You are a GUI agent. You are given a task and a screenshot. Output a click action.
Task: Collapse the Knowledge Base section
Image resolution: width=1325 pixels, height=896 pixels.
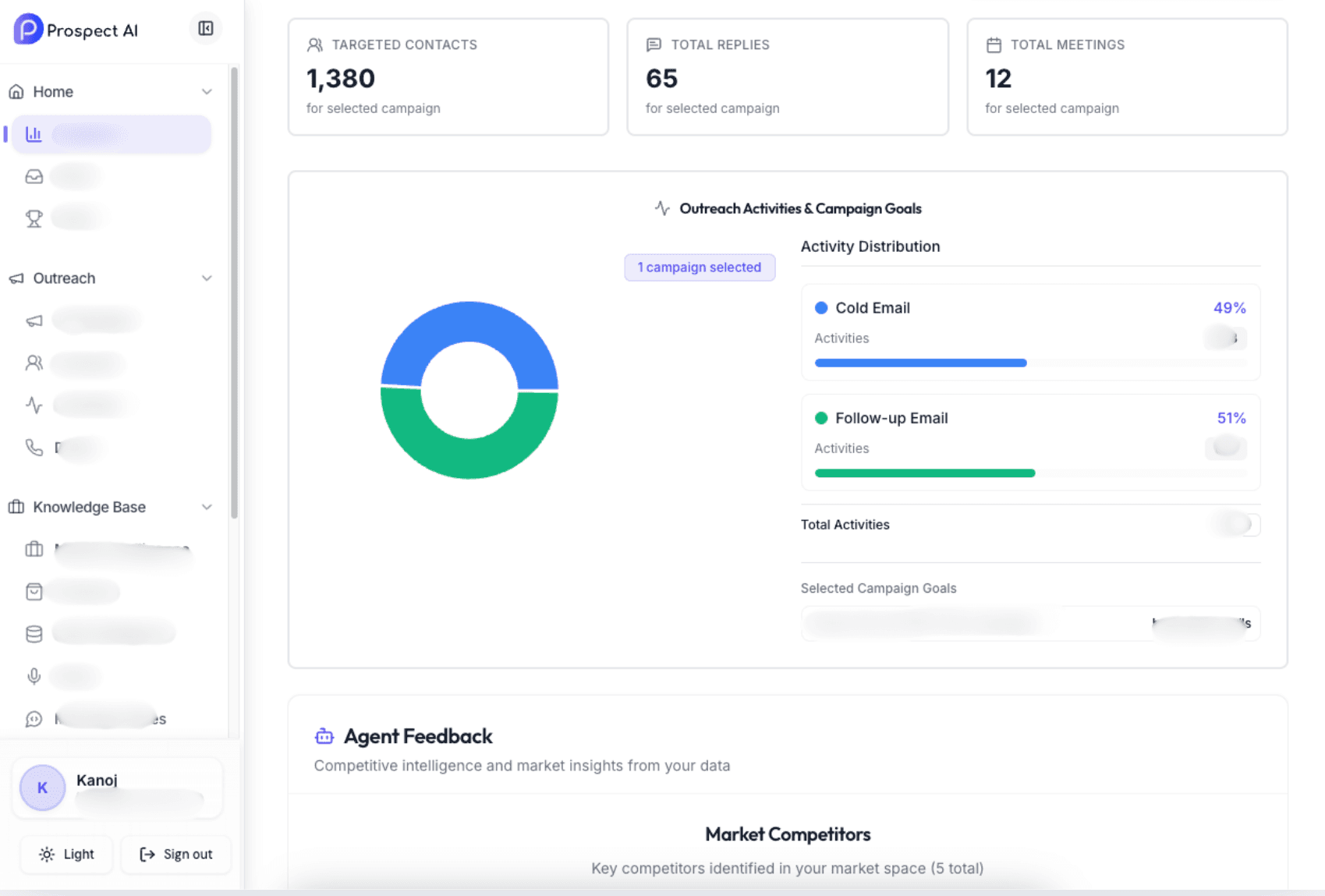click(207, 507)
